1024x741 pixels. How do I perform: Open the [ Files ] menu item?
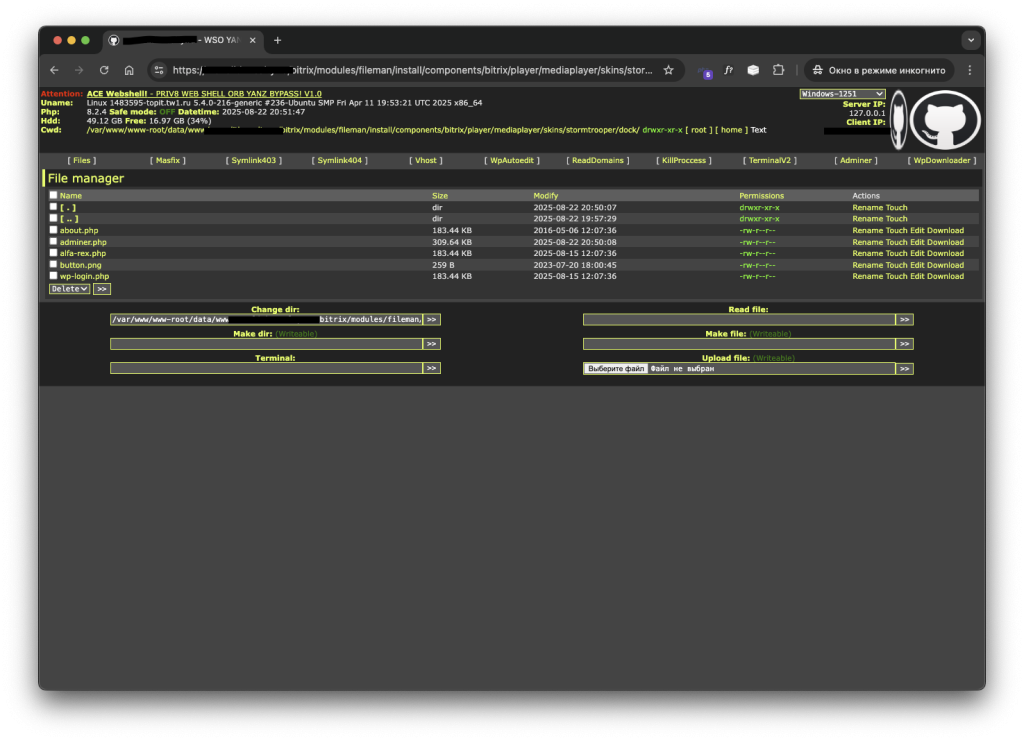click(x=82, y=161)
